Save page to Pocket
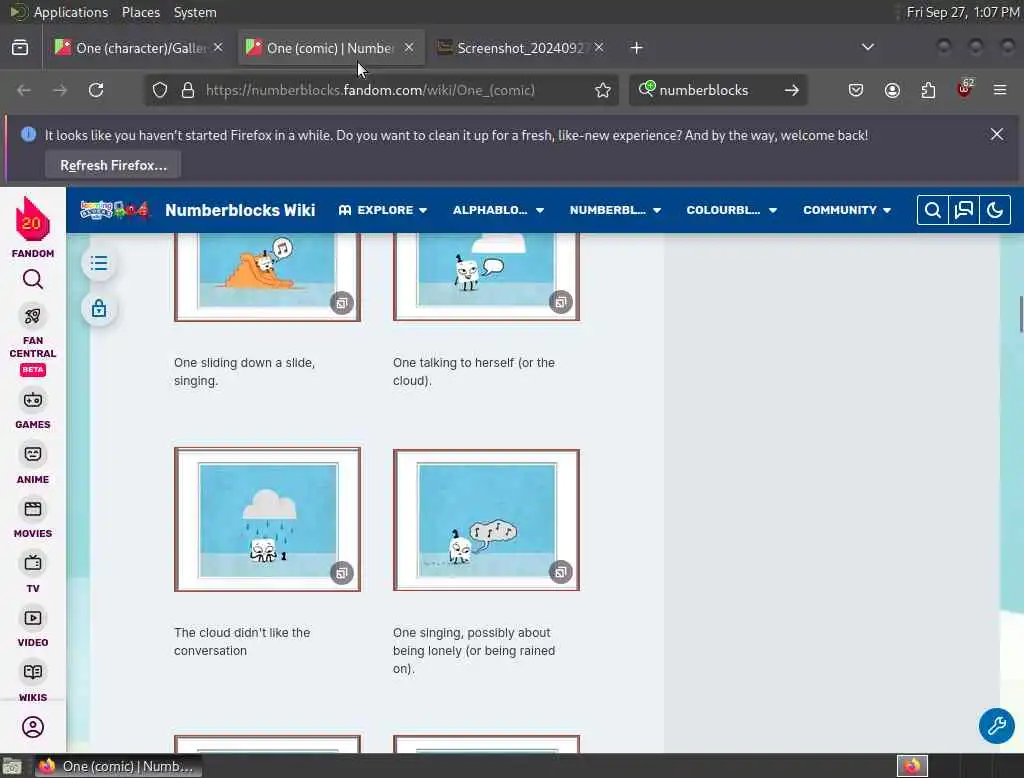This screenshot has width=1024, height=778. tap(856, 90)
